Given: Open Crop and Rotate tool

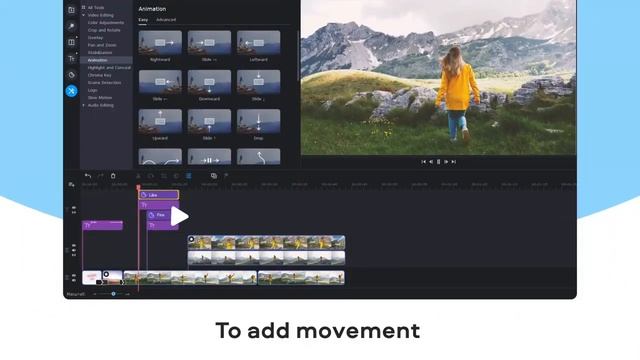Looking at the screenshot, I should point(104,30).
